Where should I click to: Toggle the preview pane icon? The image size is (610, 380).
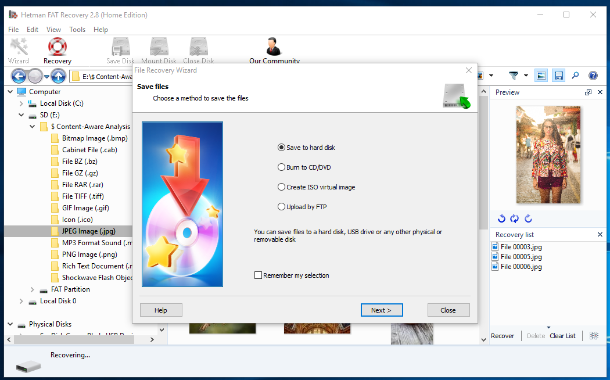pos(541,75)
